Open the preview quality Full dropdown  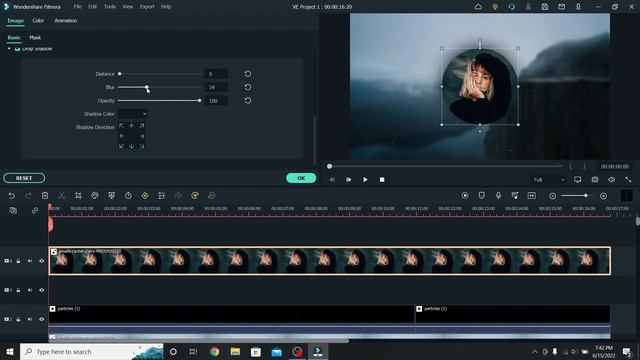pos(548,180)
